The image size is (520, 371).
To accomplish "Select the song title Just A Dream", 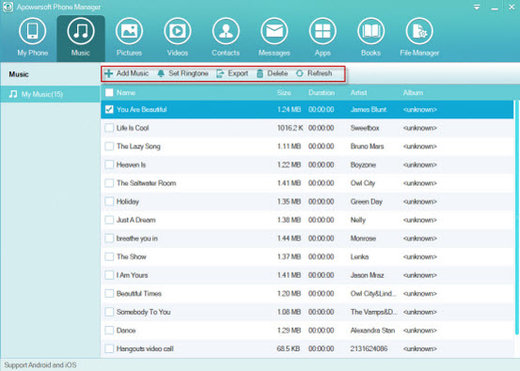I will tap(136, 220).
